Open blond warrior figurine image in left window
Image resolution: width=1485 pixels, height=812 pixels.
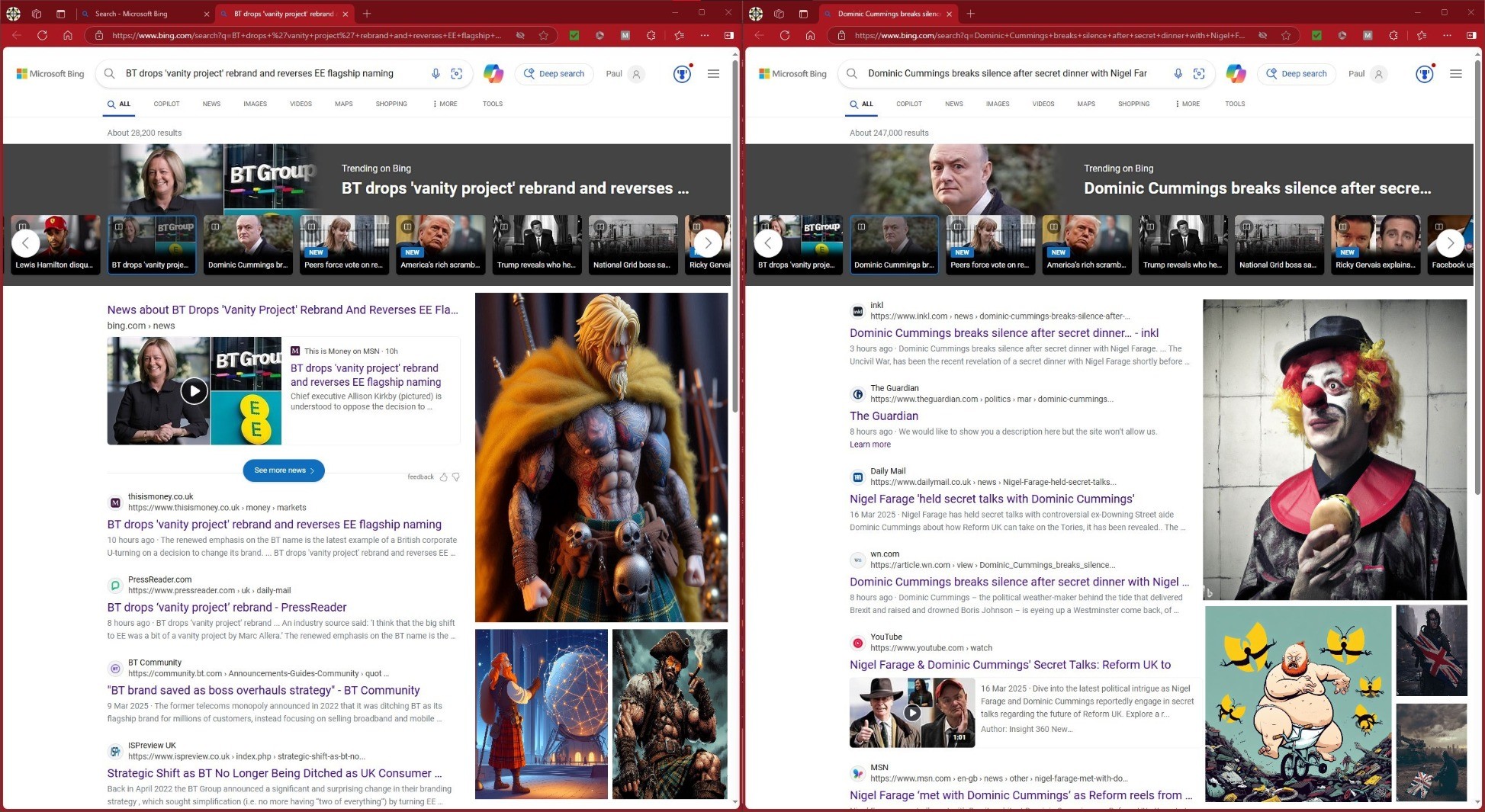click(601, 457)
